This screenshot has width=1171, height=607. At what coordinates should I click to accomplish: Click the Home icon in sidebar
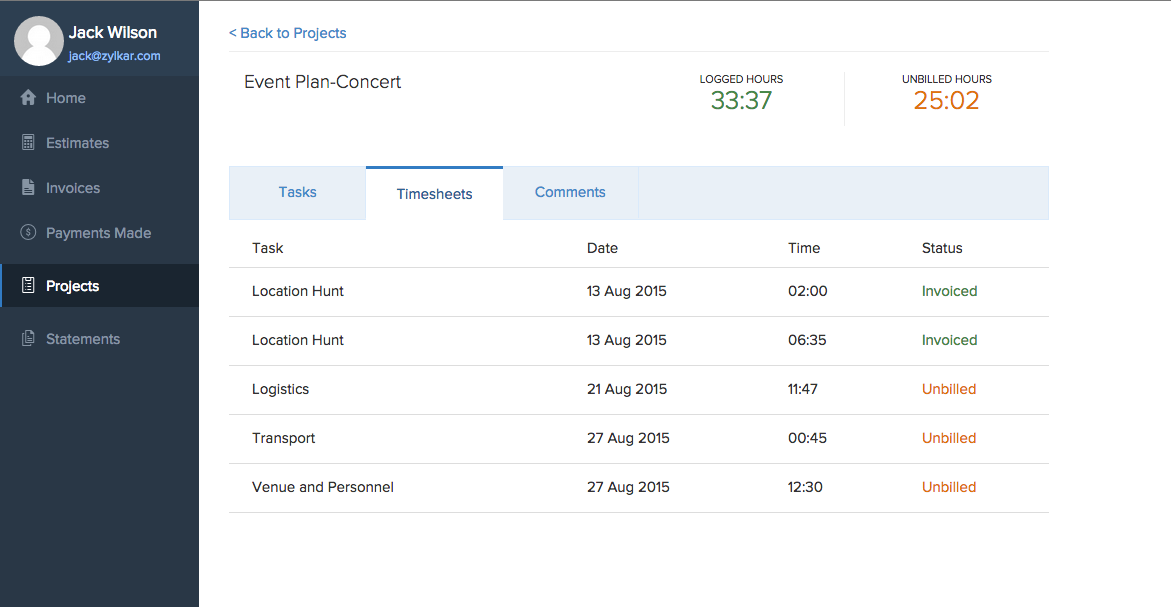pos(28,98)
